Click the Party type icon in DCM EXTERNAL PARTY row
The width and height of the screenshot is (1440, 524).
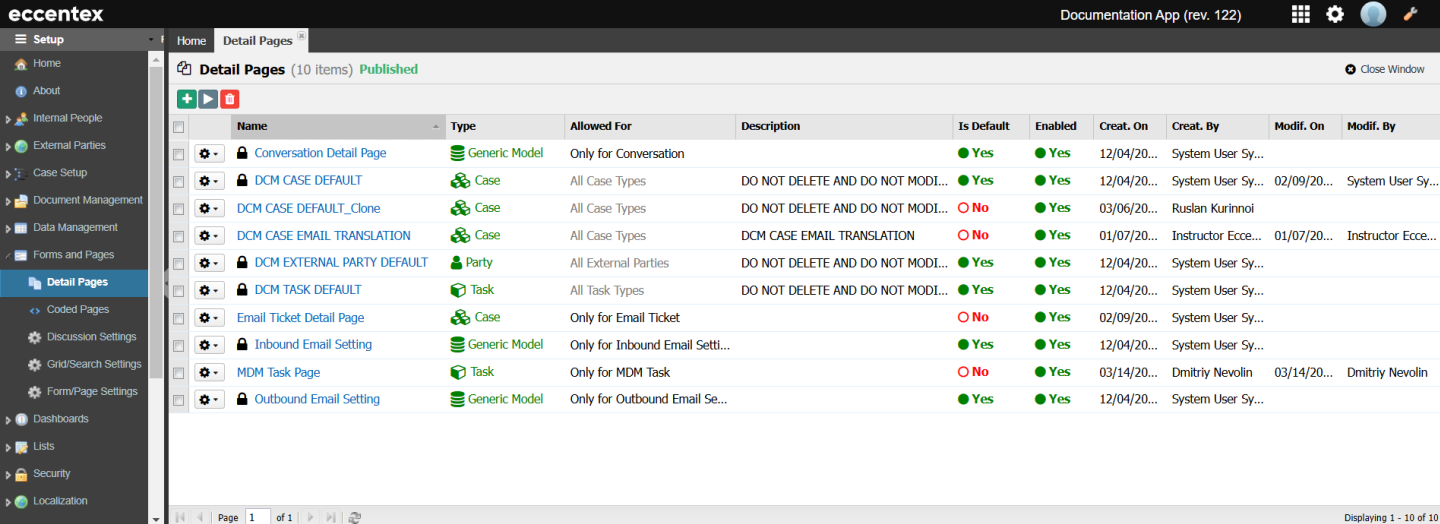[x=457, y=262]
